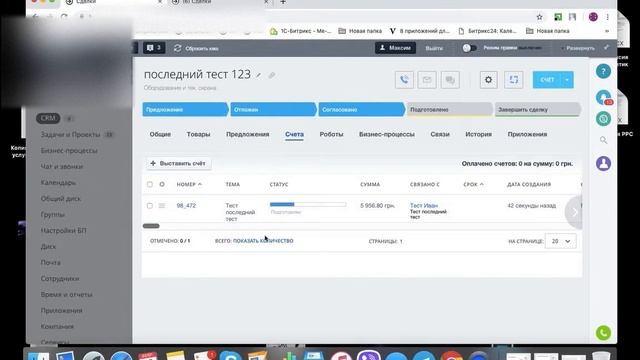This screenshot has width=640, height=360.
Task: Click the Развернуть button in top bar
Action: tap(578, 48)
